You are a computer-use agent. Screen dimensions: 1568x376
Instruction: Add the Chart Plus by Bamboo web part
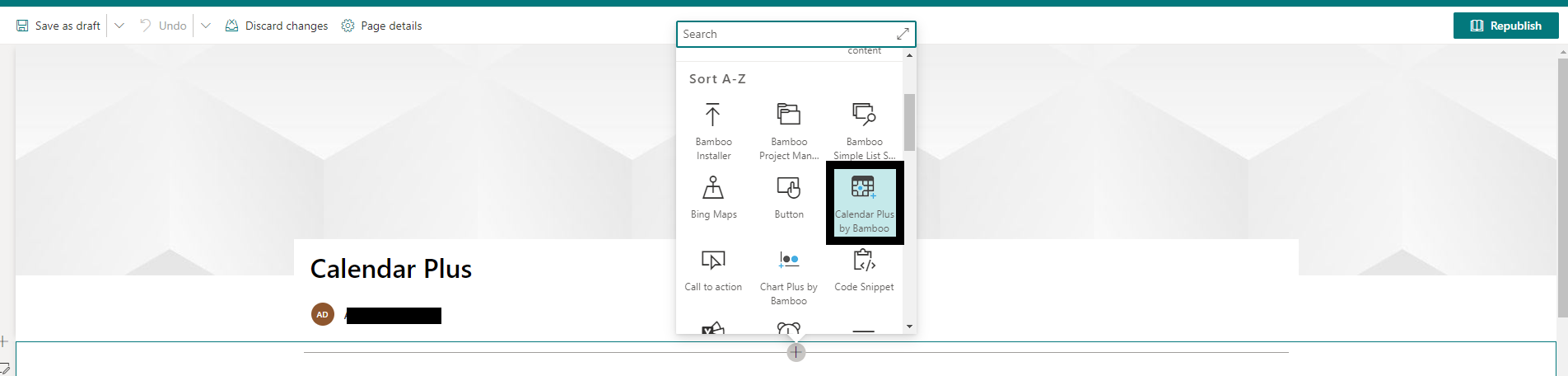coord(789,276)
